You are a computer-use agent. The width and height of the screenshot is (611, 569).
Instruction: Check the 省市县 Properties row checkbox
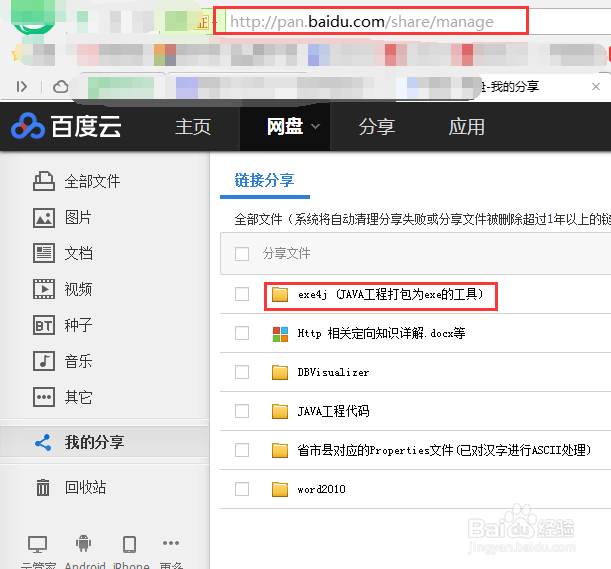pos(242,450)
